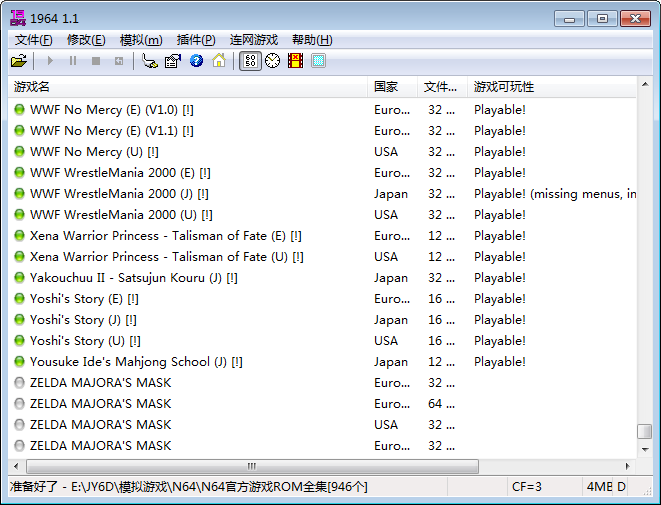Image resolution: width=661 pixels, height=505 pixels.
Task: Click the full screen toolbar icon
Action: click(x=318, y=61)
